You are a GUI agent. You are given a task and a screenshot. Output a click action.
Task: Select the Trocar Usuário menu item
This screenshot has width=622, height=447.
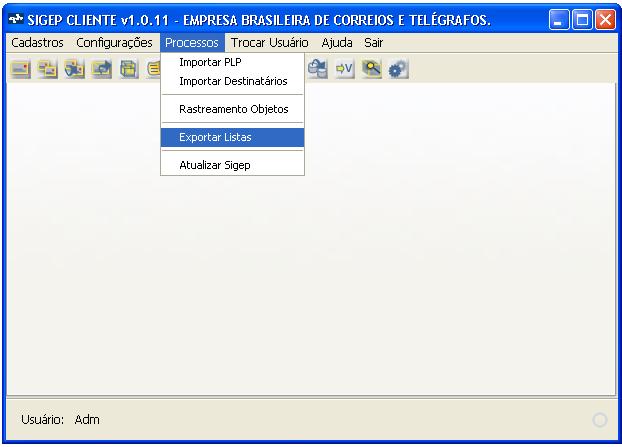coord(270,42)
